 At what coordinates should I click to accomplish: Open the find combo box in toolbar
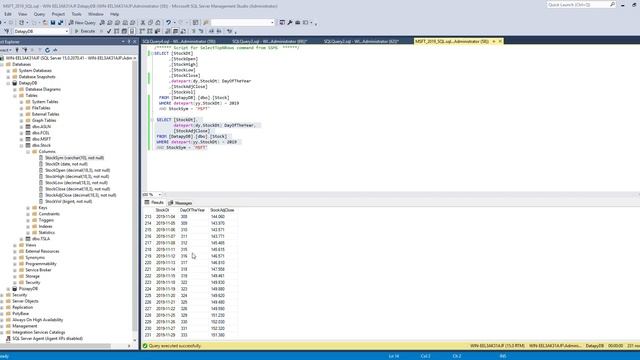pyautogui.click(x=242, y=23)
